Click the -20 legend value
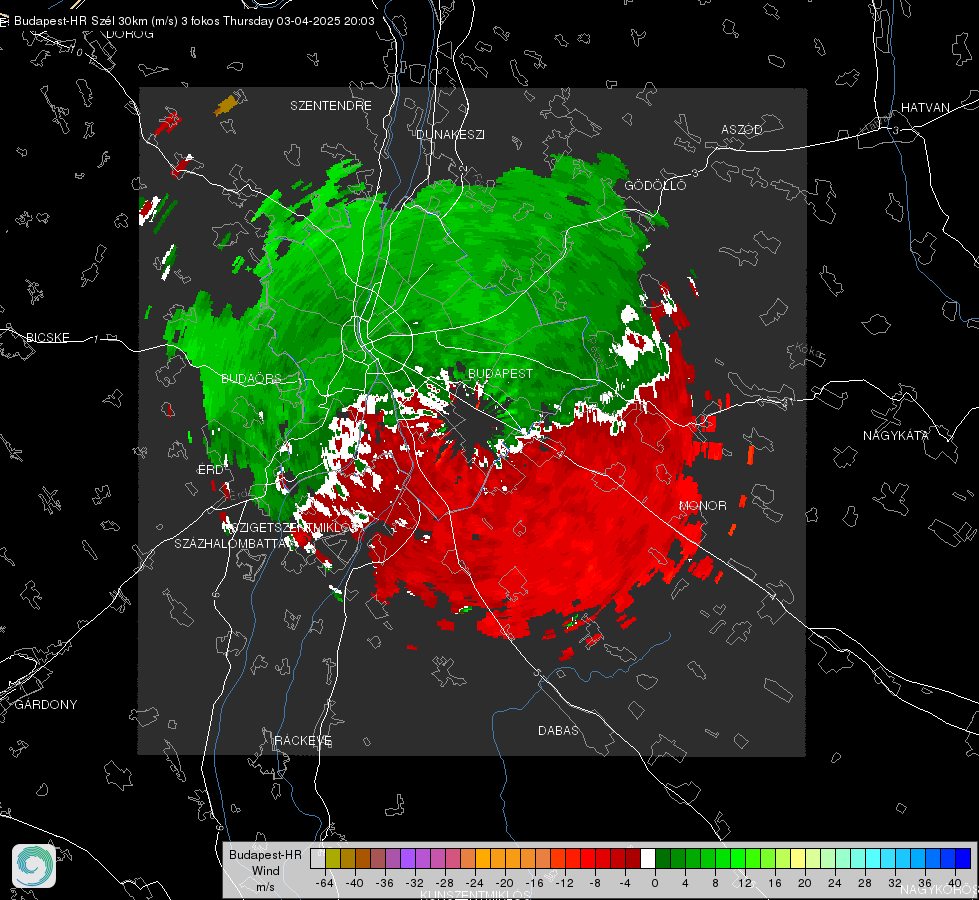 [x=504, y=883]
